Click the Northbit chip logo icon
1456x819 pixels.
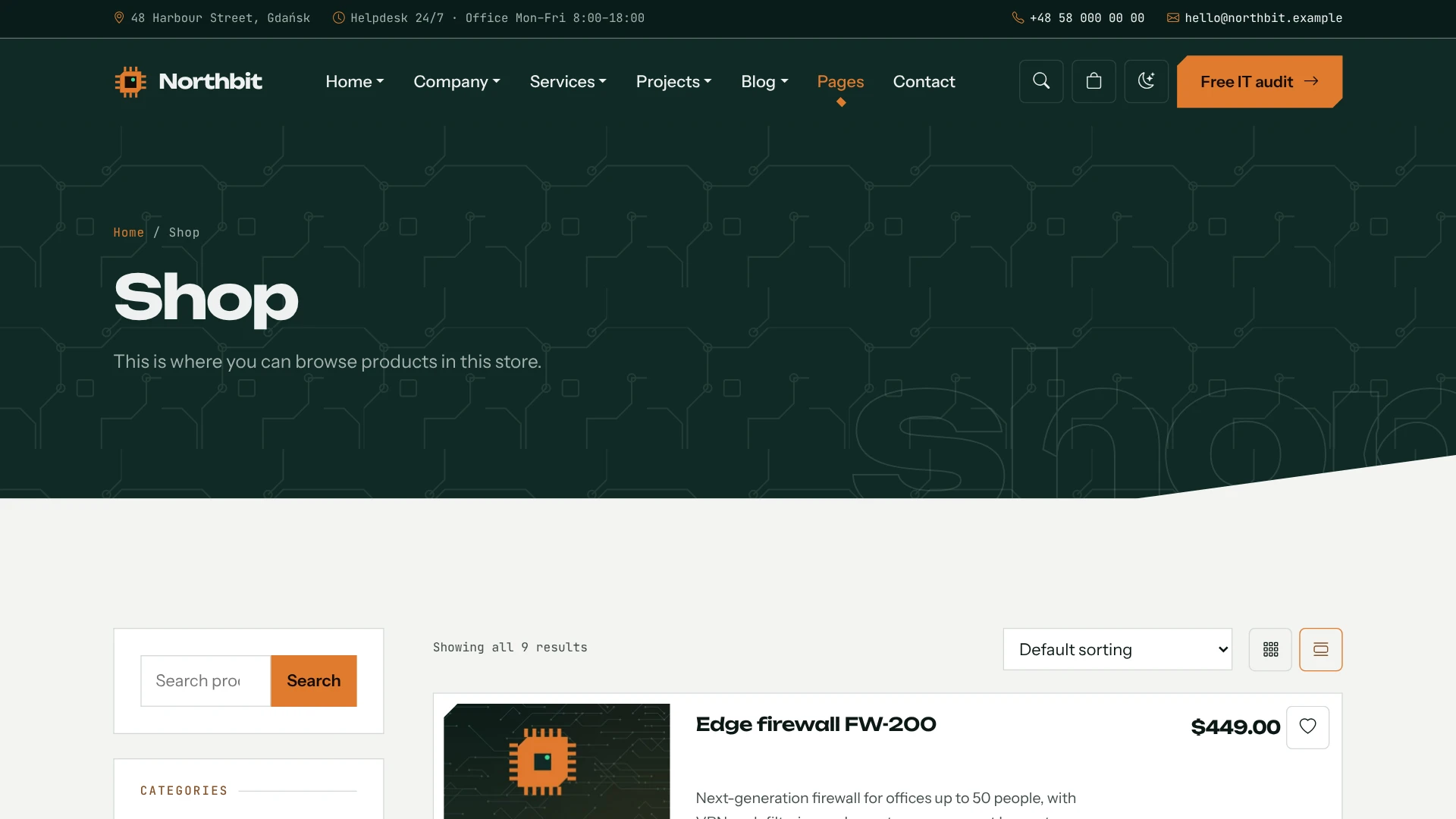click(x=130, y=82)
